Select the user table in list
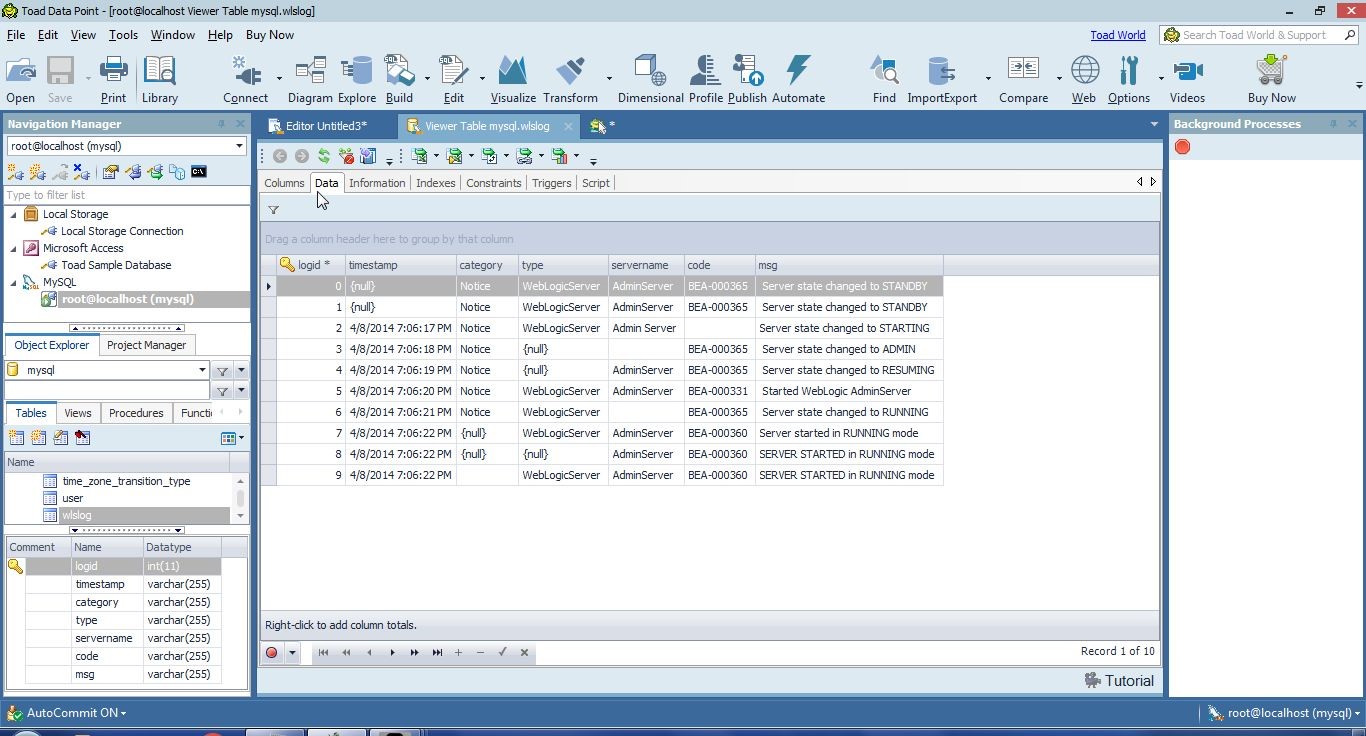The width and height of the screenshot is (1366, 736). (x=72, y=498)
